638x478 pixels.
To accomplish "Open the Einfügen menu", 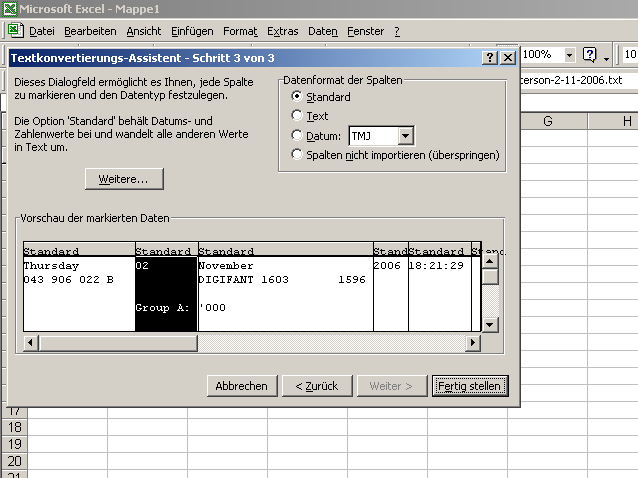I will point(192,31).
